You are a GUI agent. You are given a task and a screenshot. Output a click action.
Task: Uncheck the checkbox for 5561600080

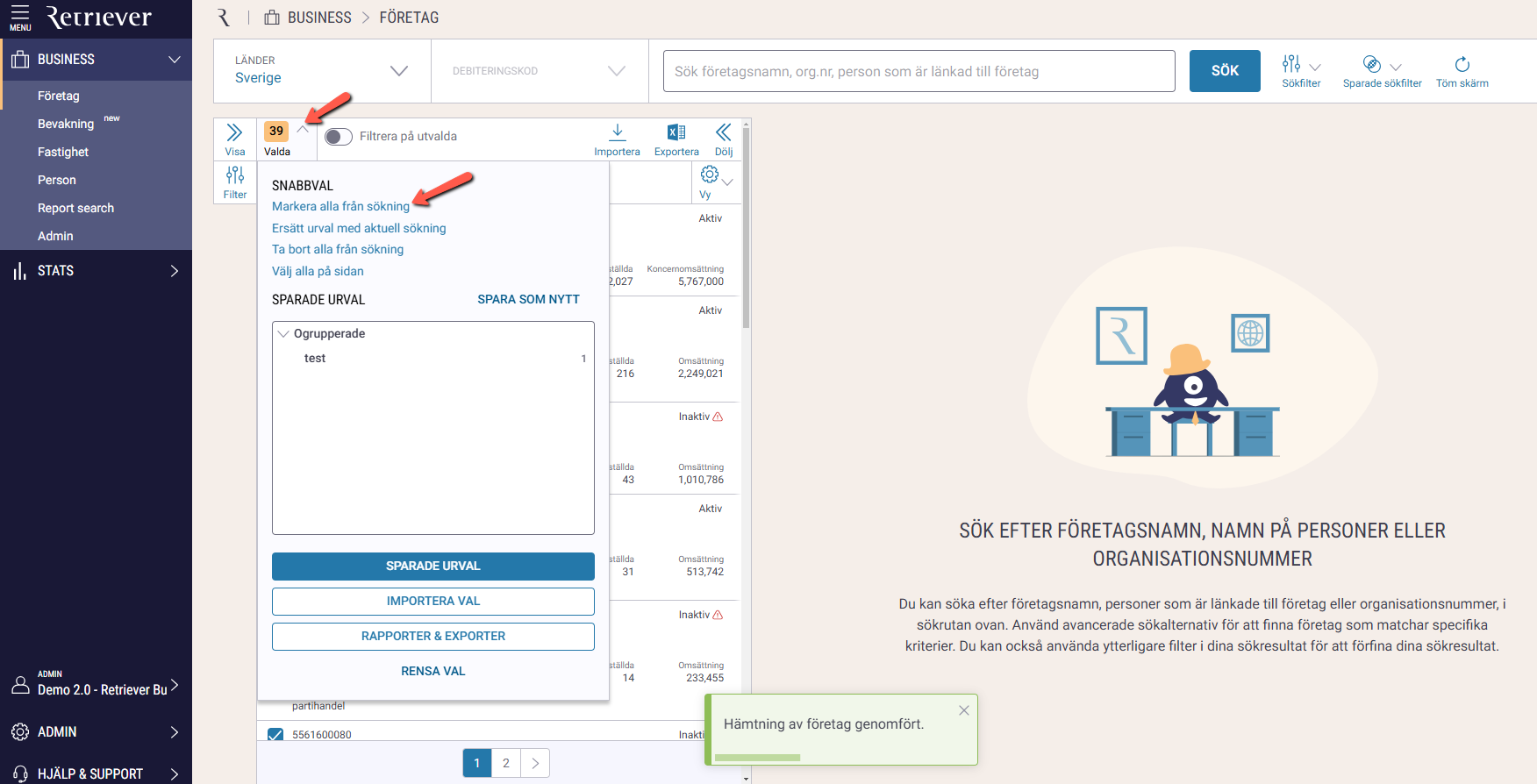(x=275, y=735)
